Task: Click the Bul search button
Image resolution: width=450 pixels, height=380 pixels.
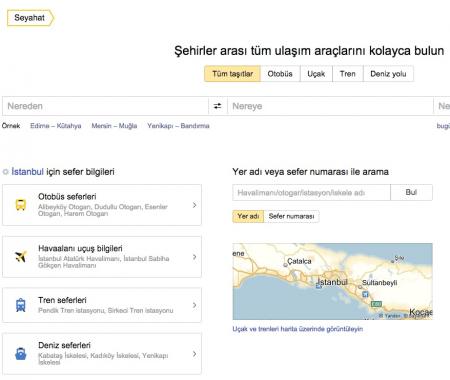Action: 411,192
